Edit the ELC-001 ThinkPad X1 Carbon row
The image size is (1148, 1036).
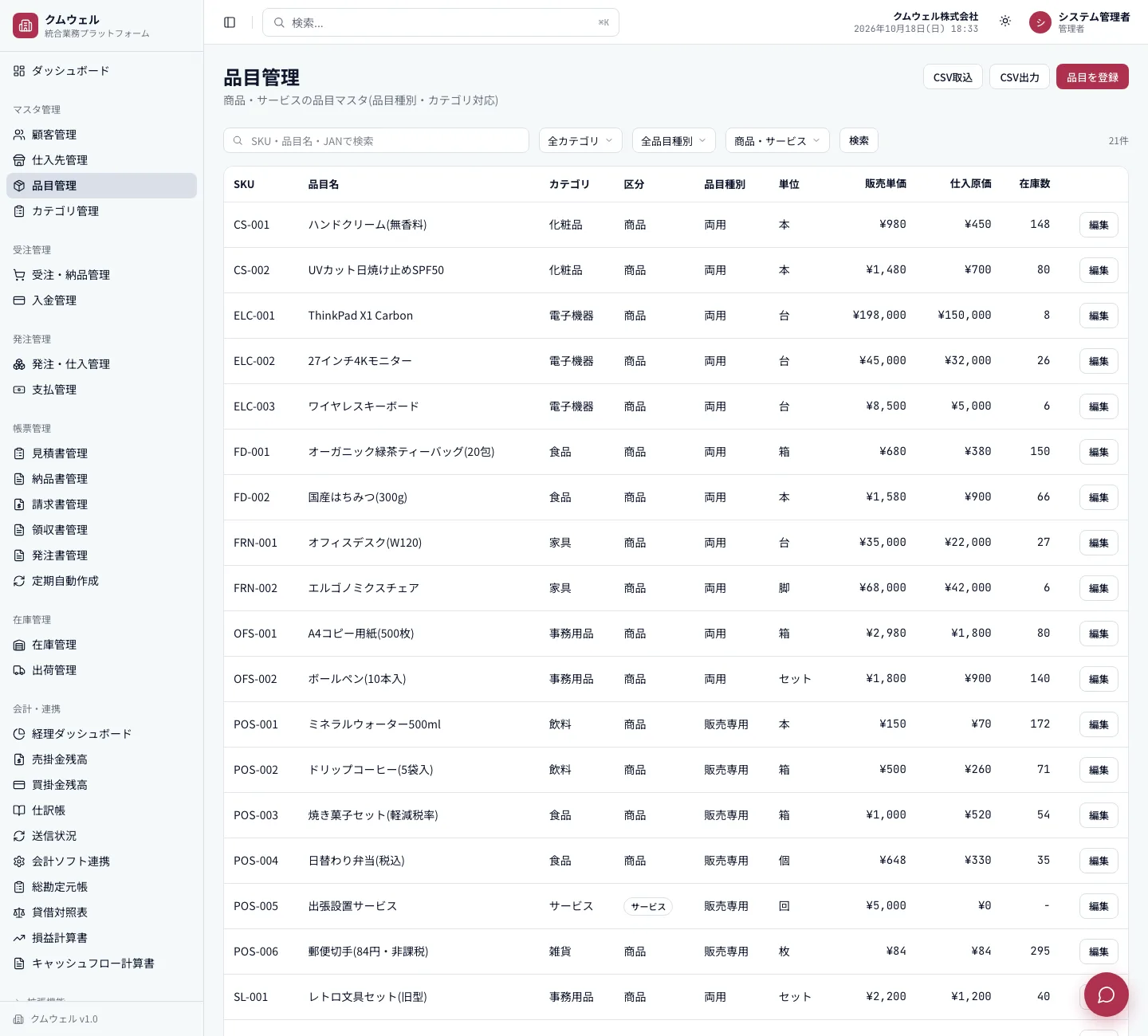[1099, 316]
